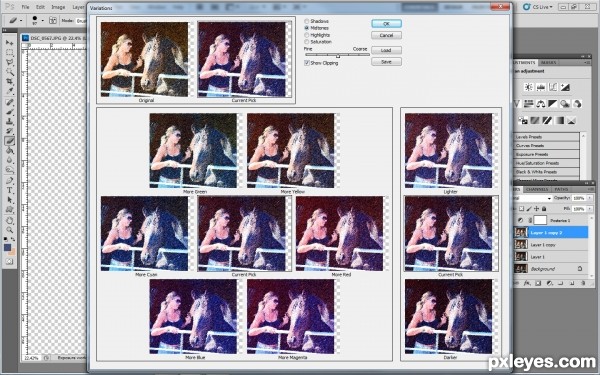The height and width of the screenshot is (375, 600).
Task: Add a Hue/Saturation adjustment
Action: tap(528, 103)
